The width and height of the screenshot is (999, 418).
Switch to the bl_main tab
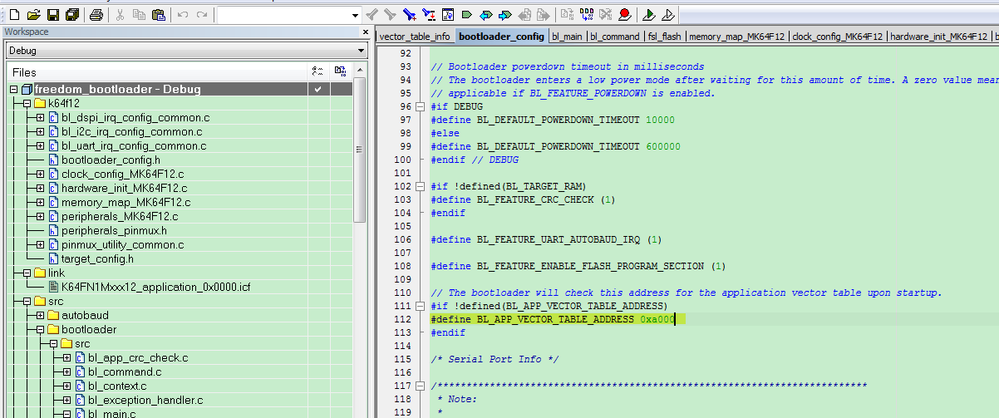566,36
